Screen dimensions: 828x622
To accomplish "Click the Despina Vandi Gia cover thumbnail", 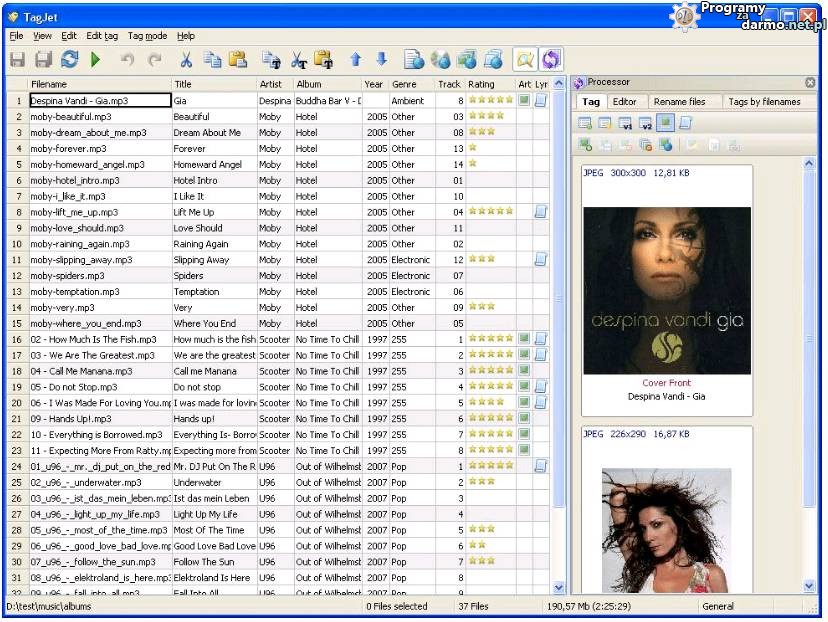I will tap(667, 291).
